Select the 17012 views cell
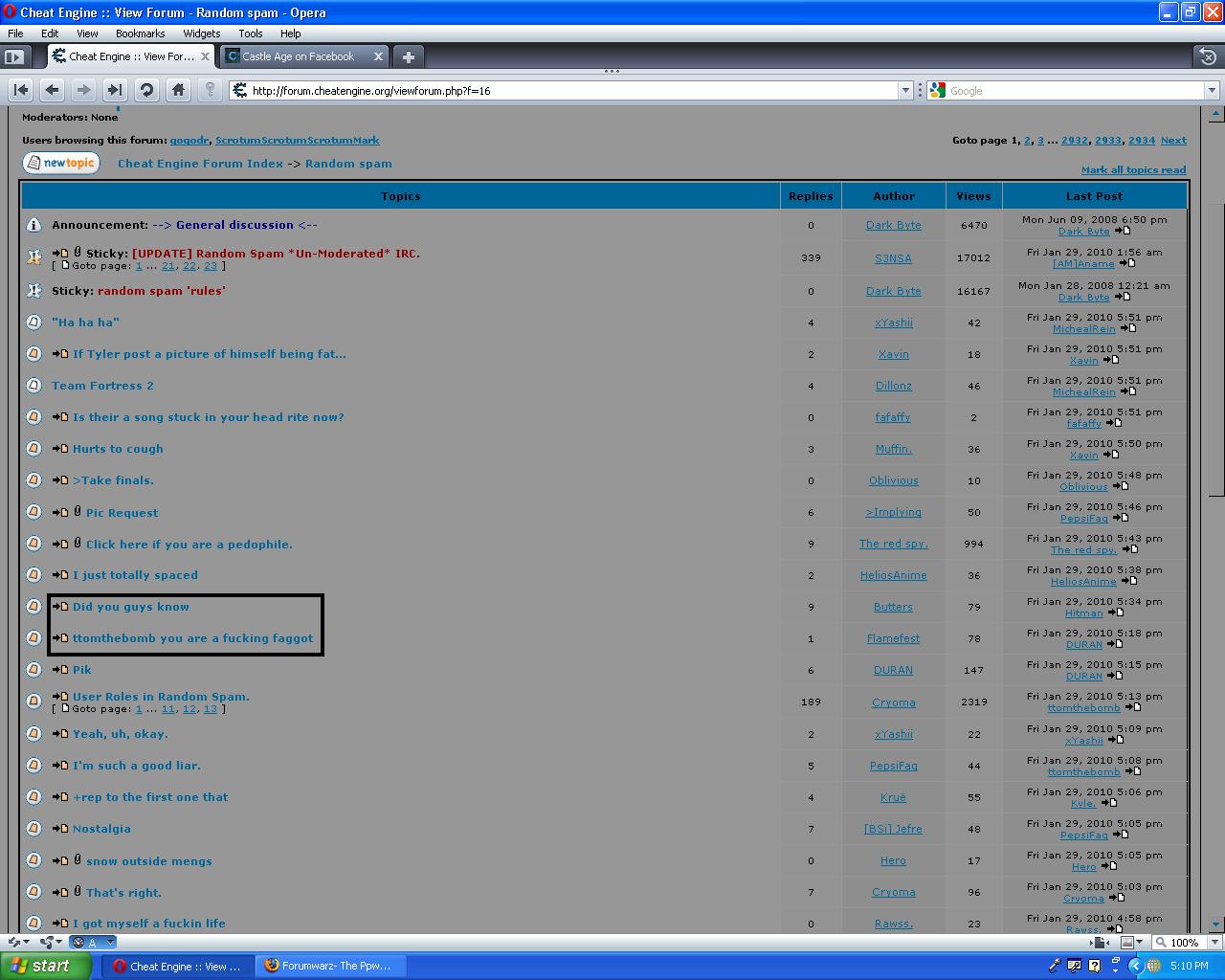Image resolution: width=1225 pixels, height=980 pixels. pos(974,258)
